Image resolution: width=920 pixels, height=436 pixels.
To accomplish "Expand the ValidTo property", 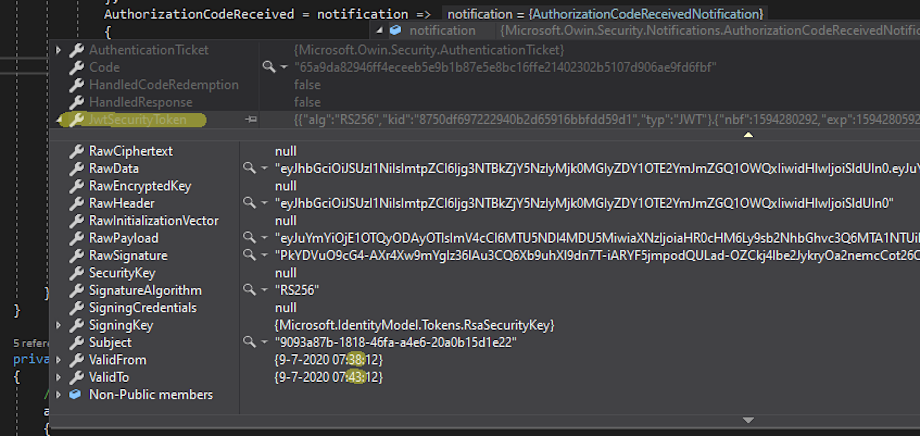I will point(58,377).
